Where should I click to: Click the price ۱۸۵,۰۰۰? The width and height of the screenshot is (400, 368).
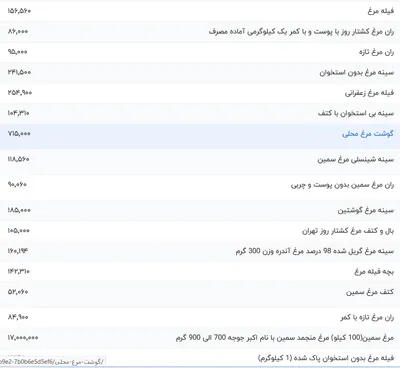coord(19,210)
